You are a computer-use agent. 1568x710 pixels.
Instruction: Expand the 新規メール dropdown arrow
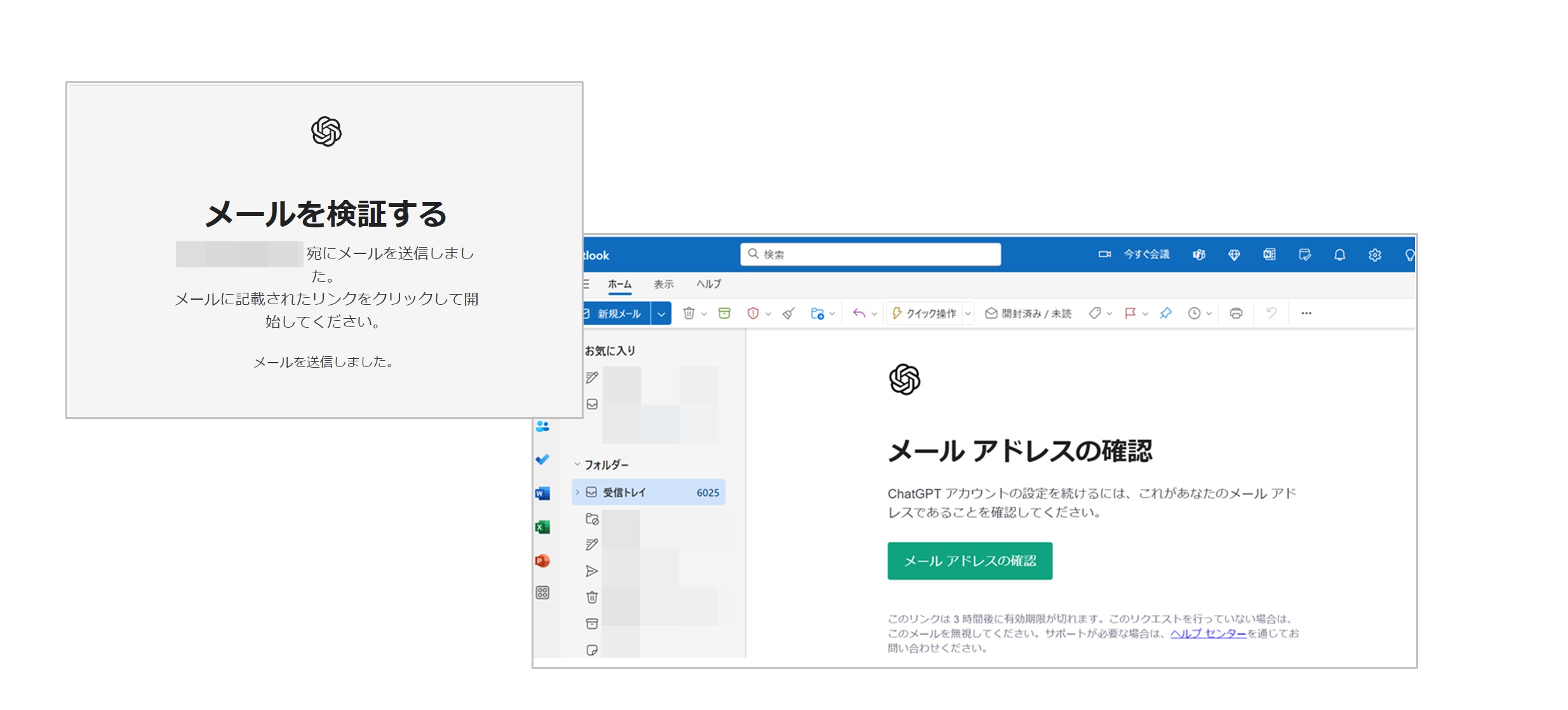click(x=661, y=314)
